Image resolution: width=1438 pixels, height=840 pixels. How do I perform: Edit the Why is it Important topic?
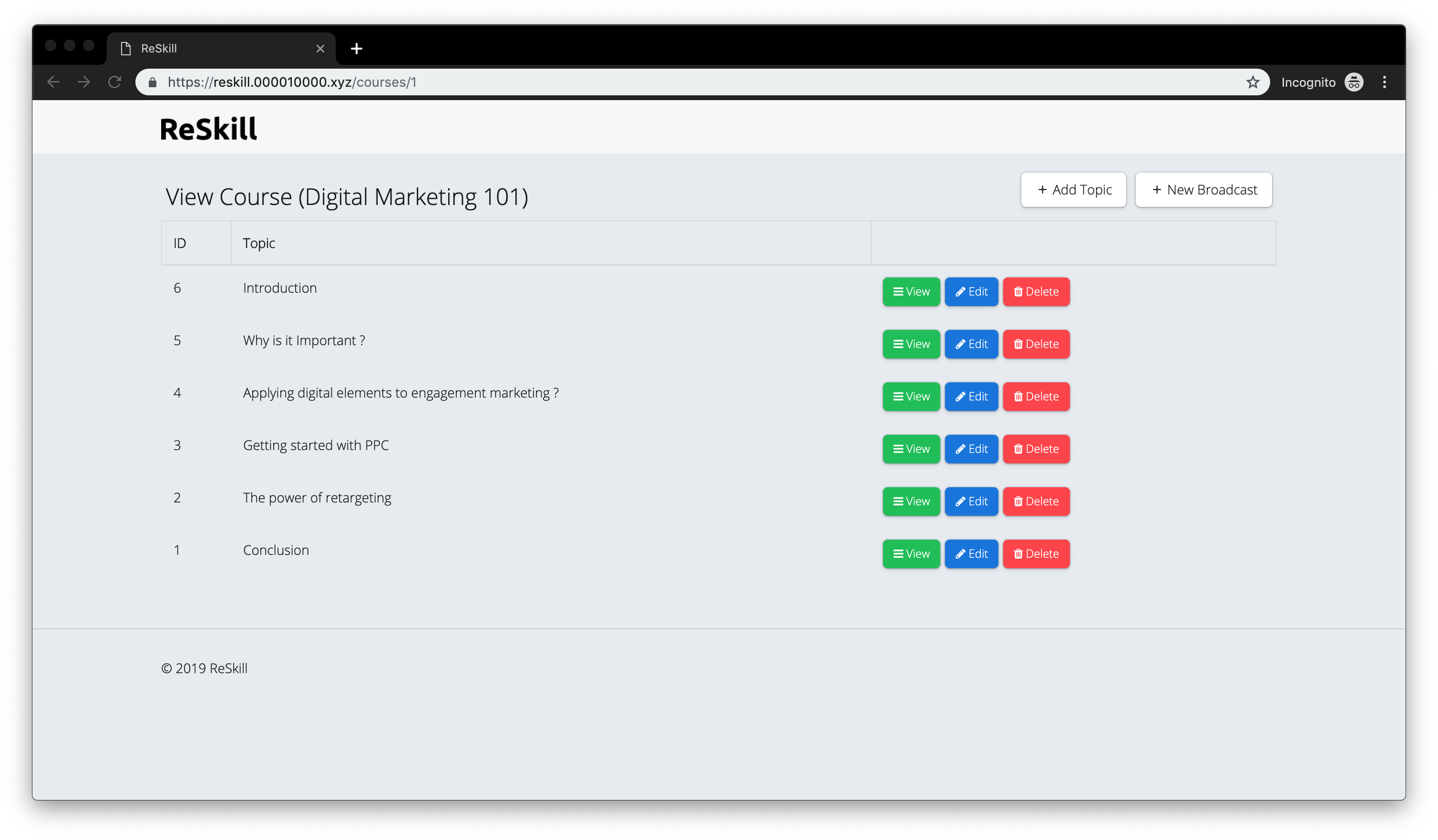[971, 344]
